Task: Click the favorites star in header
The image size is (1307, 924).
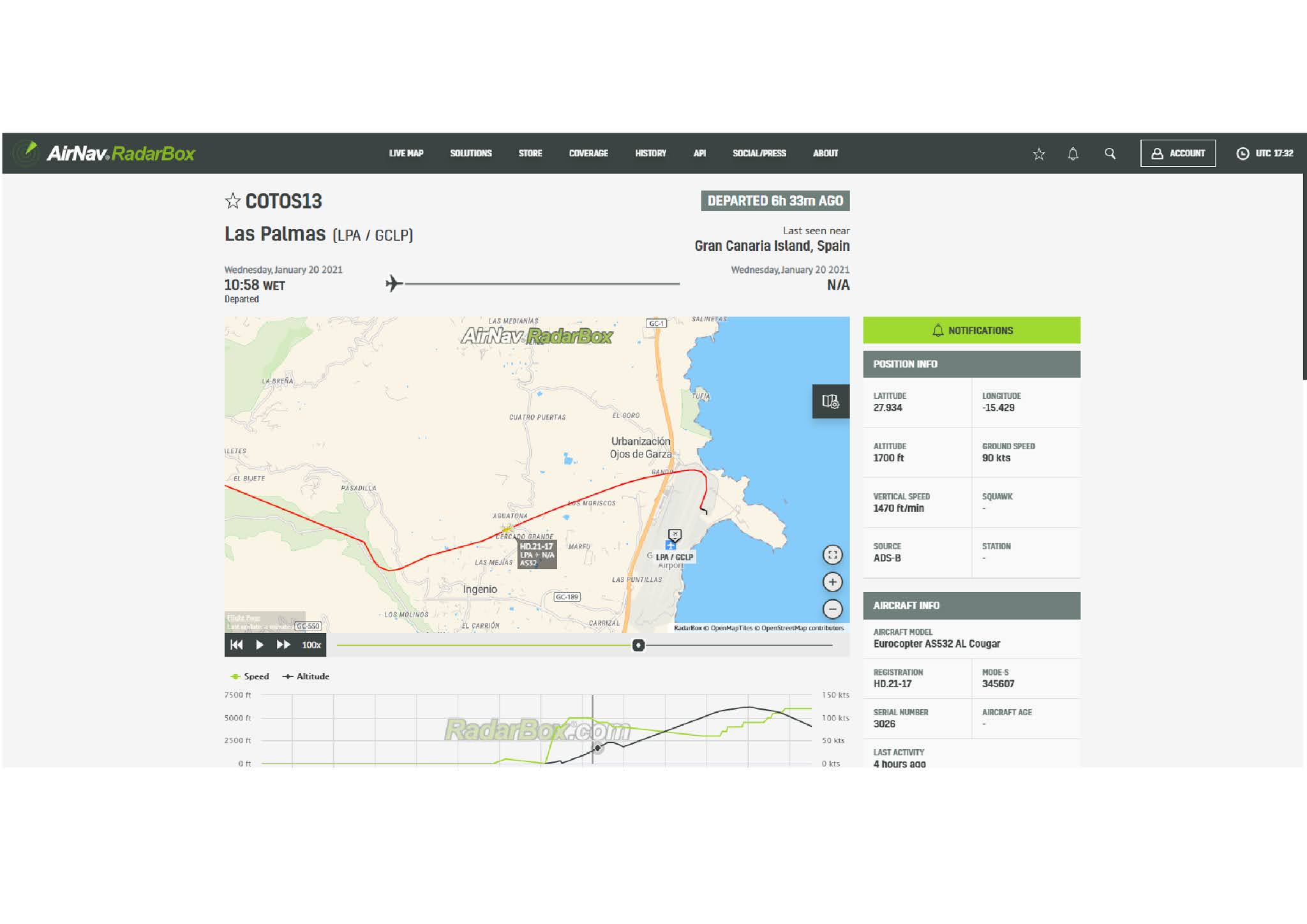Action: (x=1039, y=154)
